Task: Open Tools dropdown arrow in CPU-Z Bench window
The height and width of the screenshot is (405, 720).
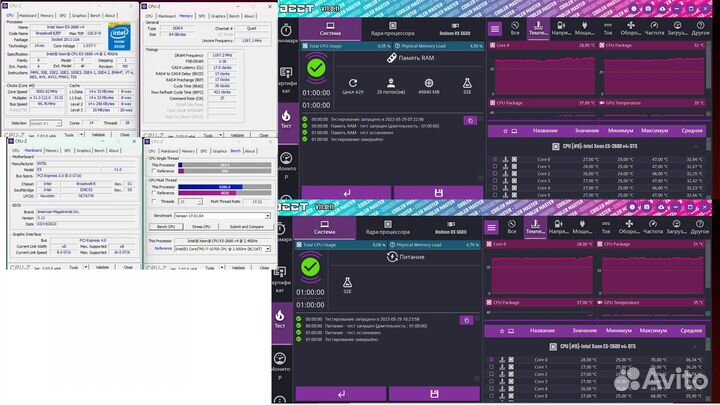Action: (x=222, y=267)
